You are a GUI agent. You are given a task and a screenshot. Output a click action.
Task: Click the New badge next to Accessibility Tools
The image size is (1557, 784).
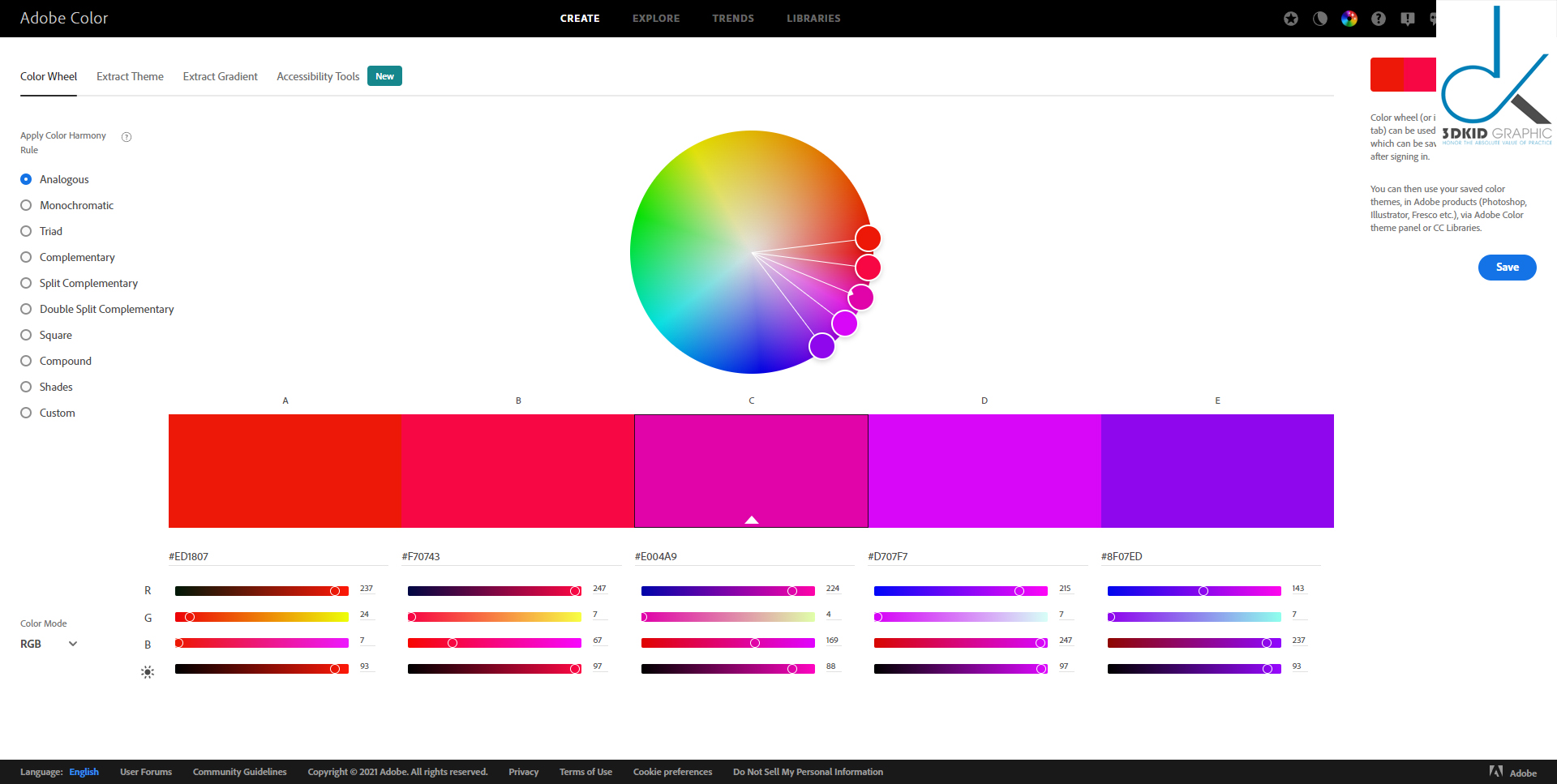click(x=384, y=76)
